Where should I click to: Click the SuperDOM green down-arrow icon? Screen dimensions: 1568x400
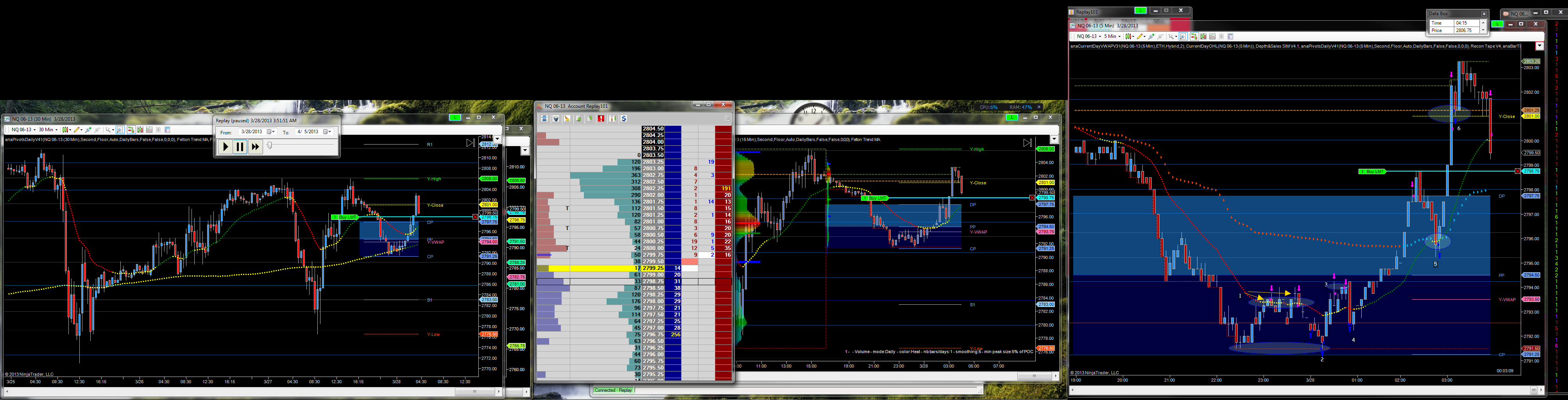pos(590,119)
